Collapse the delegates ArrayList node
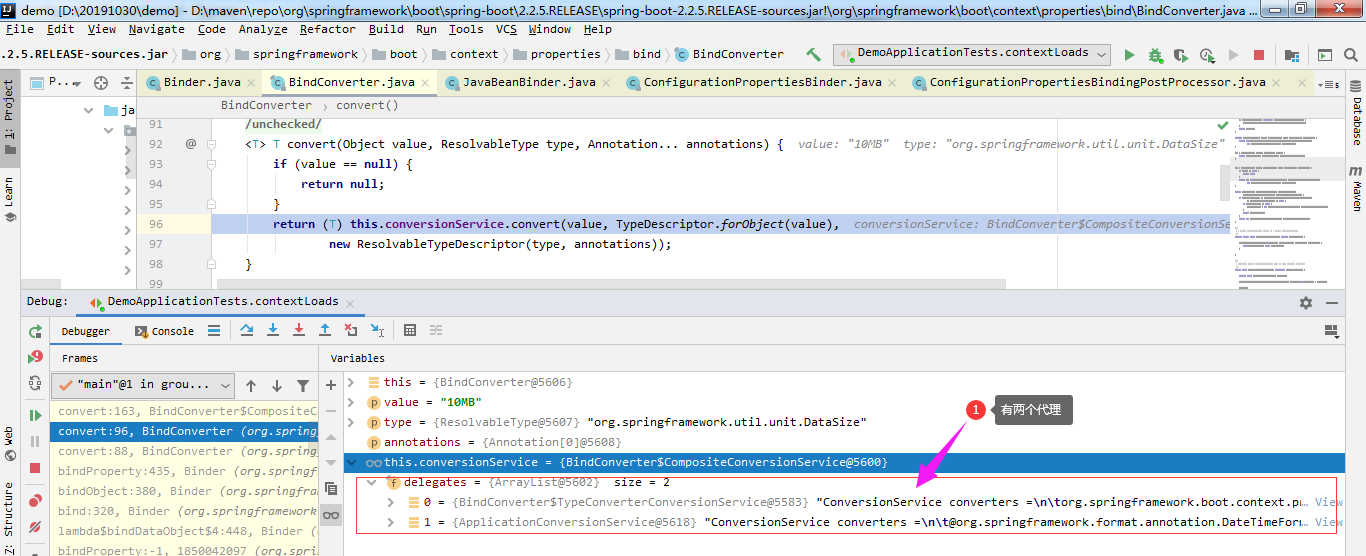Screen dimensions: 1366x556 (x=371, y=482)
